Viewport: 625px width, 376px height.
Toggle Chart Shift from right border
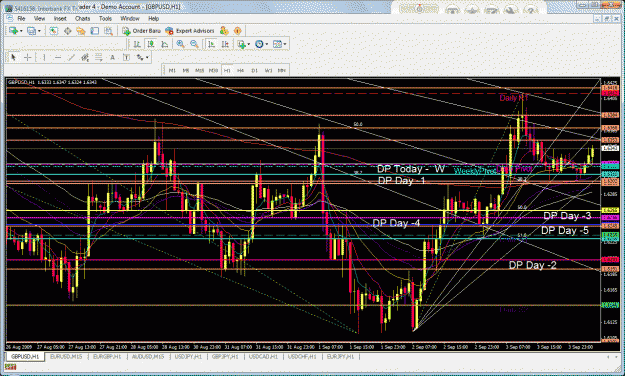coord(225,44)
